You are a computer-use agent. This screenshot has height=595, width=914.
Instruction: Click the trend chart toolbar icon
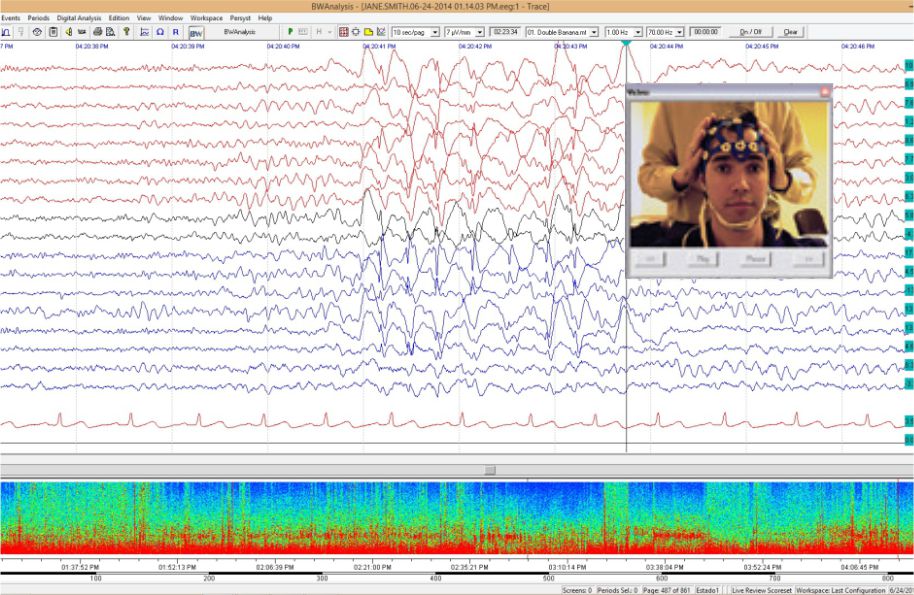click(381, 32)
